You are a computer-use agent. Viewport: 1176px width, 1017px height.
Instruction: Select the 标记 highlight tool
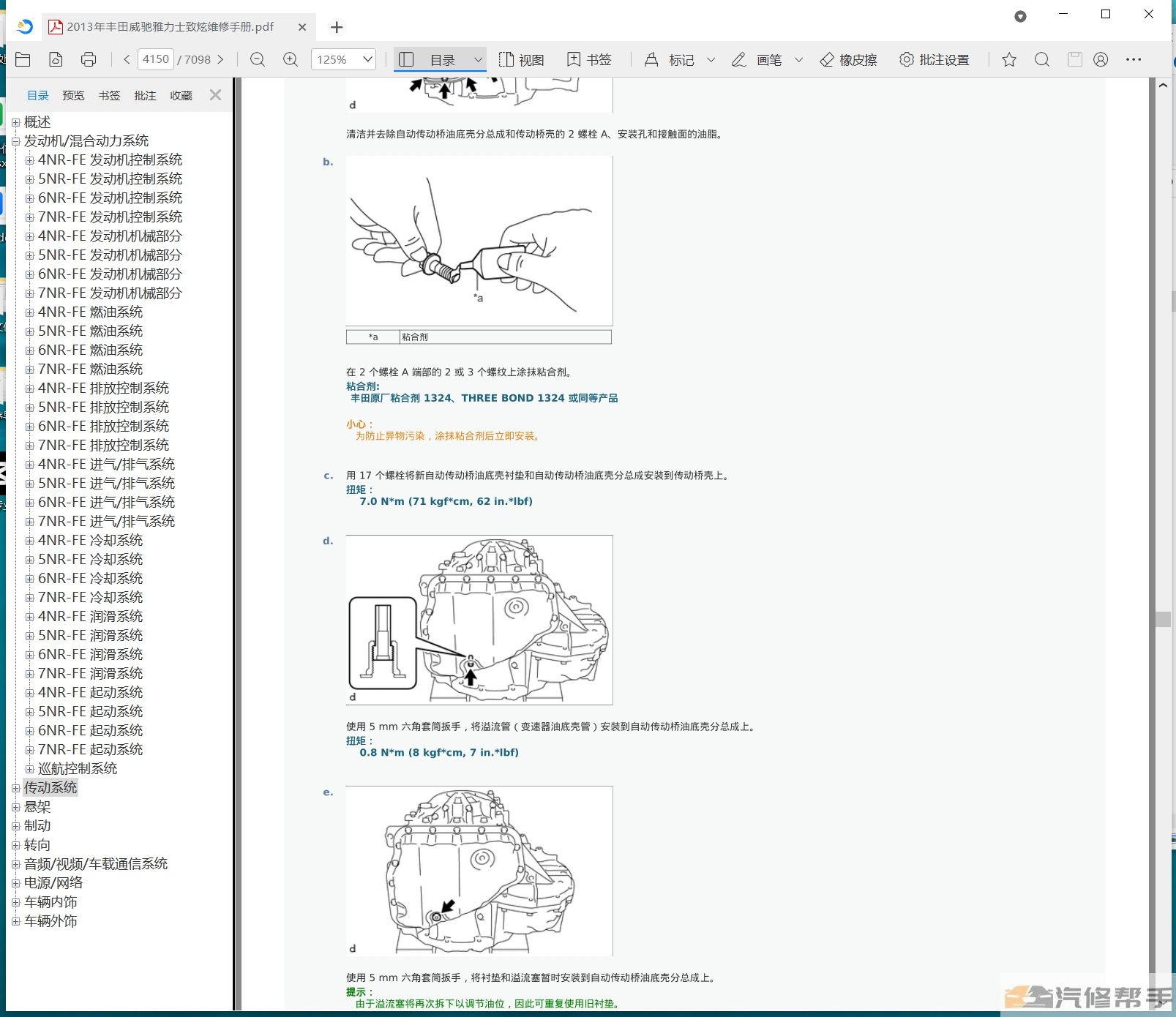click(x=669, y=60)
